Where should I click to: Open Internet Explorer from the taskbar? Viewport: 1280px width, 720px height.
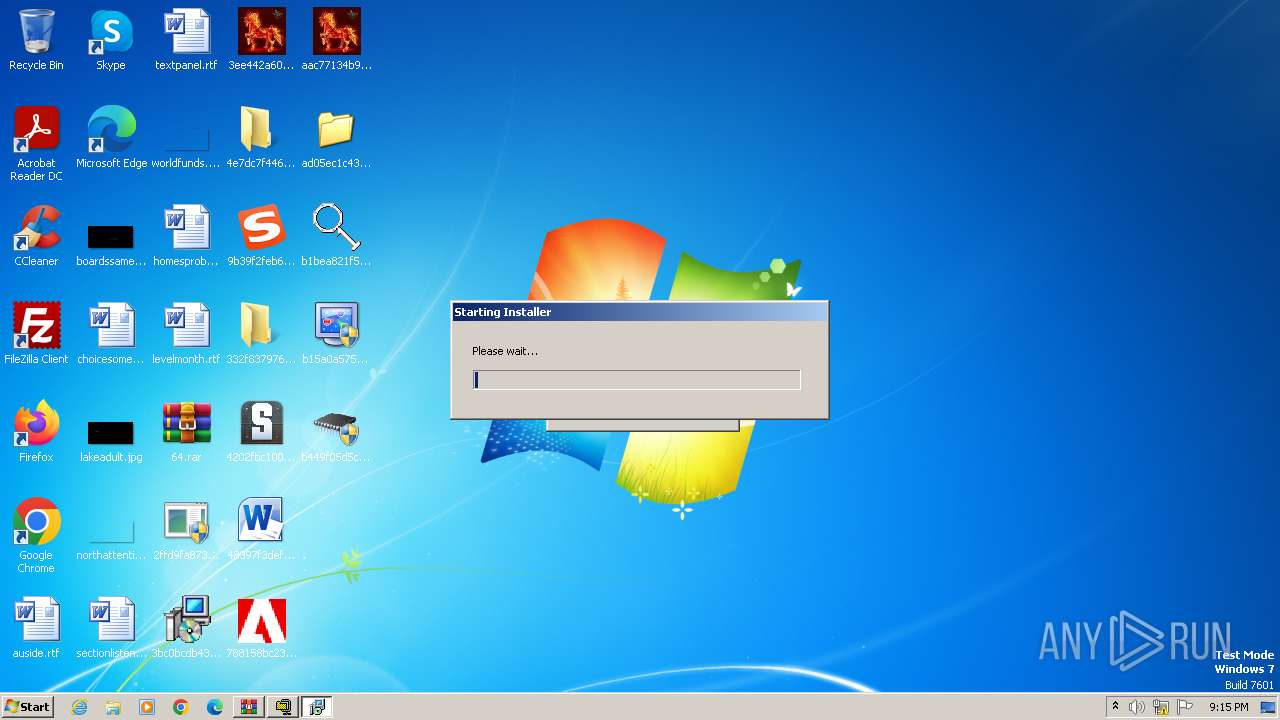(80, 707)
